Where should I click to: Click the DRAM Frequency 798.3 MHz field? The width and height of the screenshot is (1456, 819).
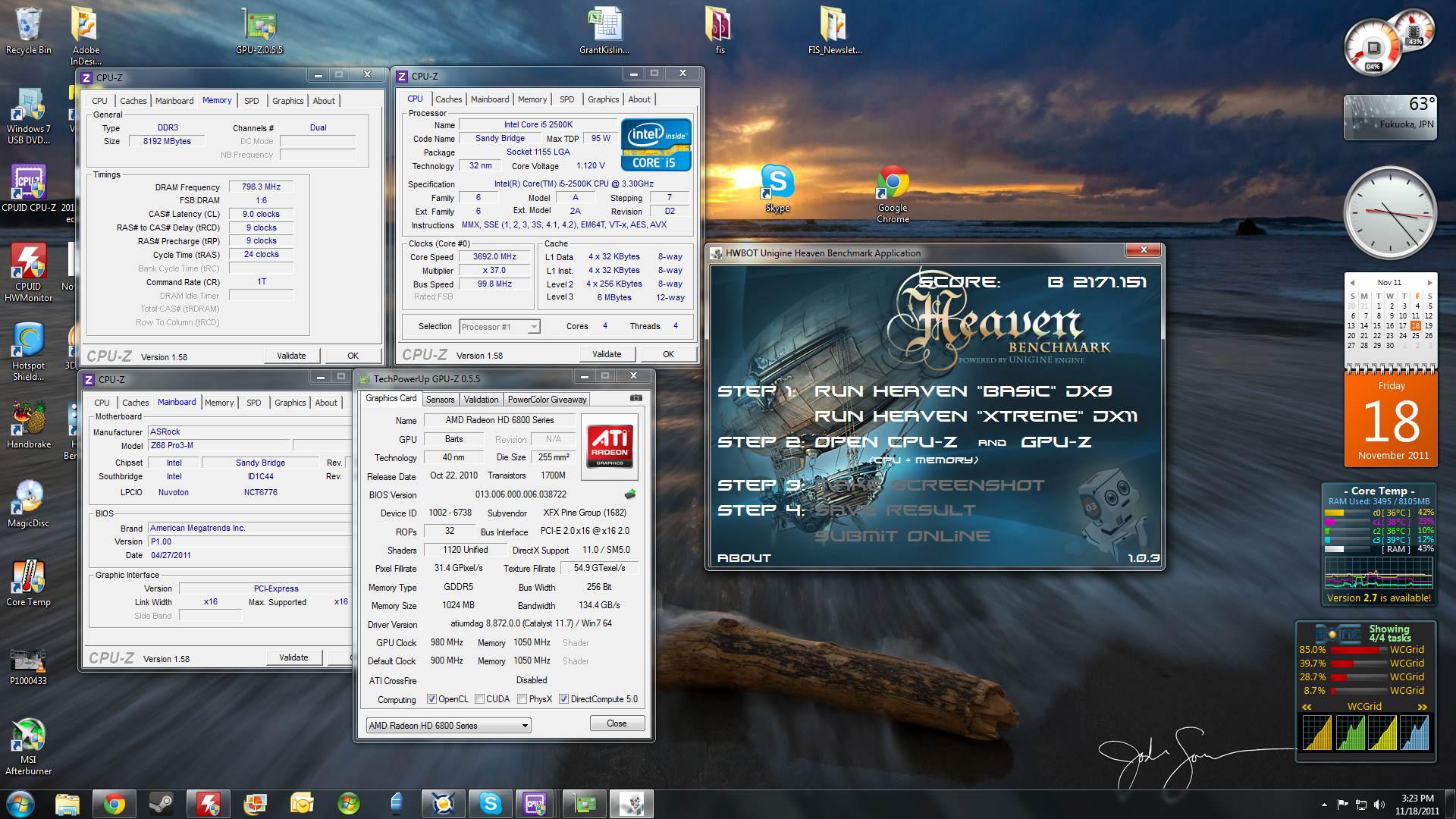(261, 187)
